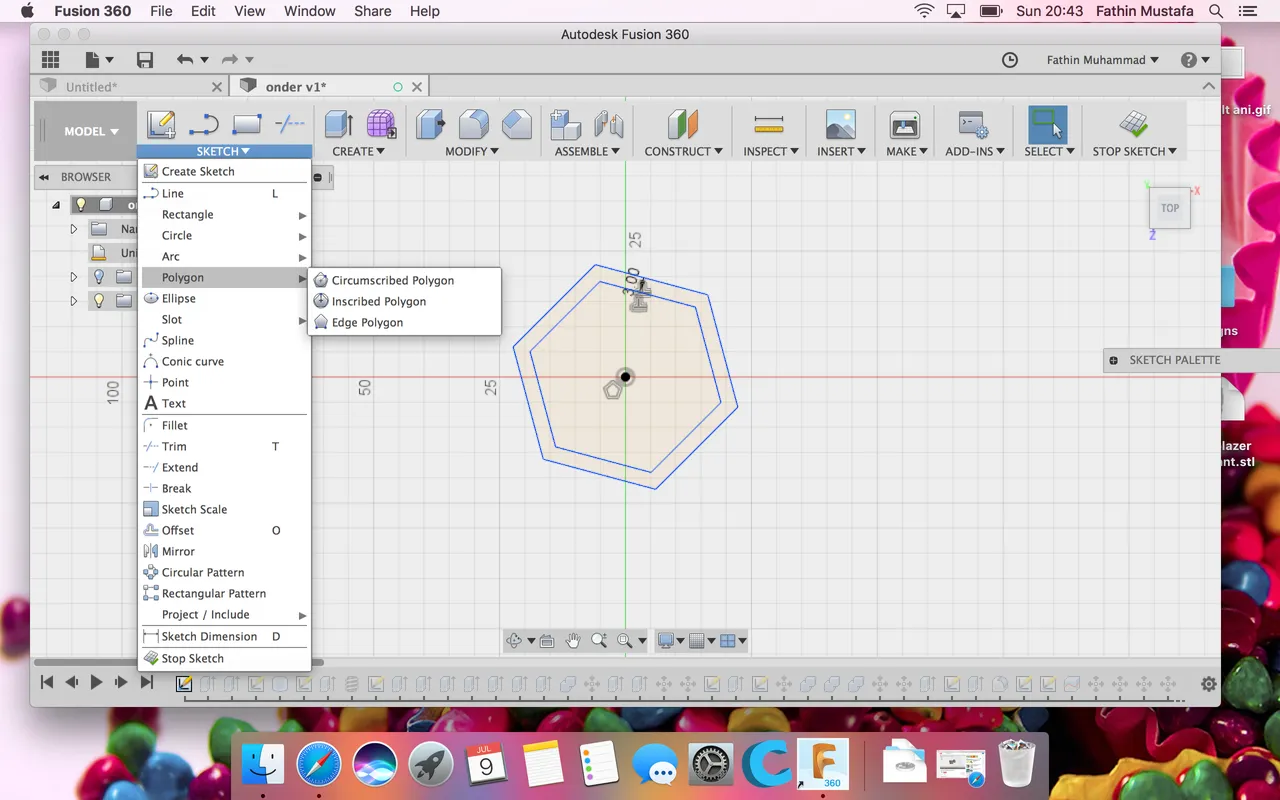
Task: Click the Offset Plane CONSTRUCT icon
Action: pyautogui.click(x=683, y=125)
